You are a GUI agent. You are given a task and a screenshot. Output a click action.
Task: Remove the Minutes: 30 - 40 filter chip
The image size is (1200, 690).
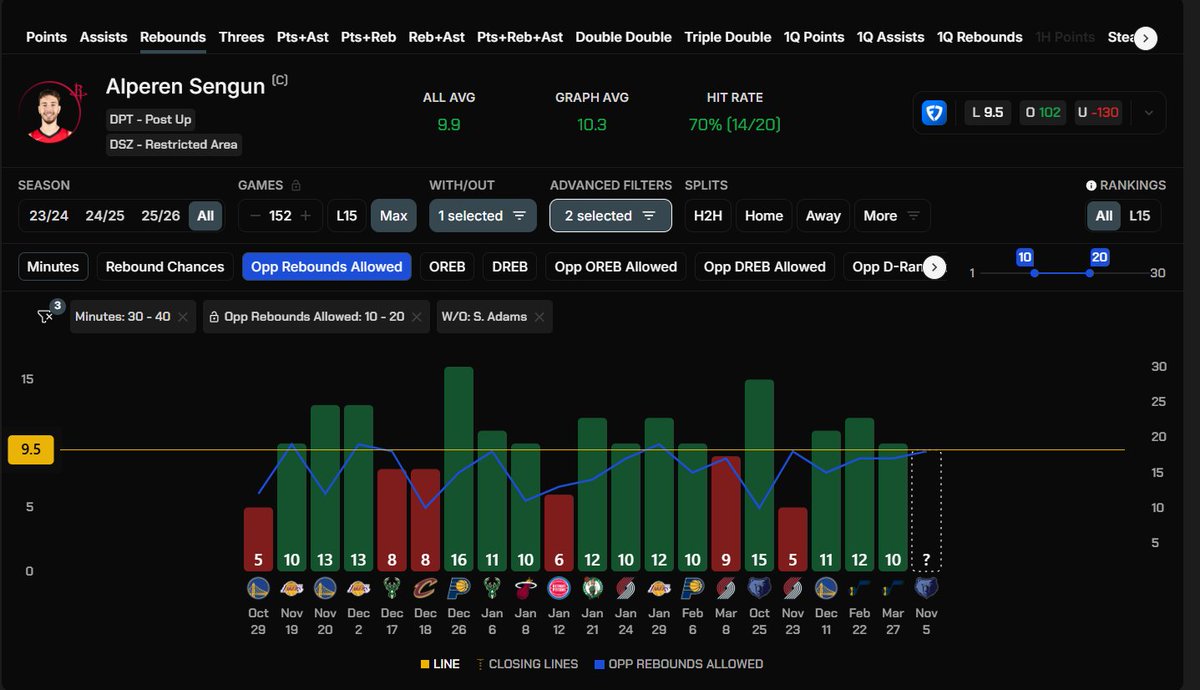(x=183, y=317)
